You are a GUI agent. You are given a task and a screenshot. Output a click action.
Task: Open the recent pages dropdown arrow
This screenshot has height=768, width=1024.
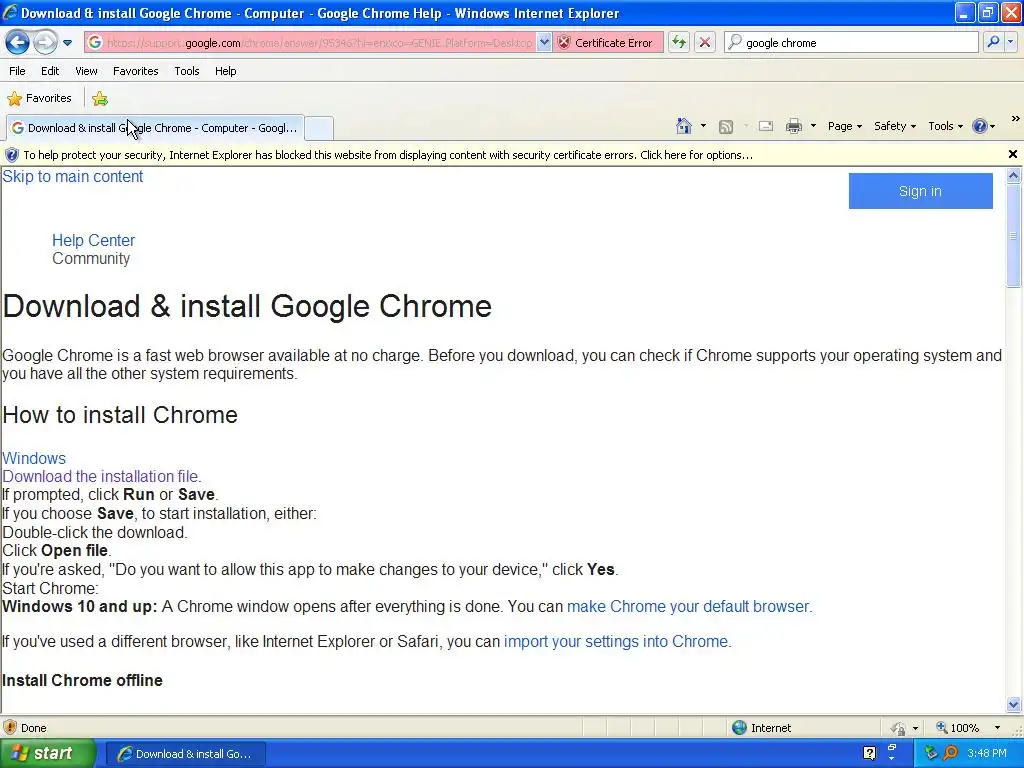(x=67, y=43)
